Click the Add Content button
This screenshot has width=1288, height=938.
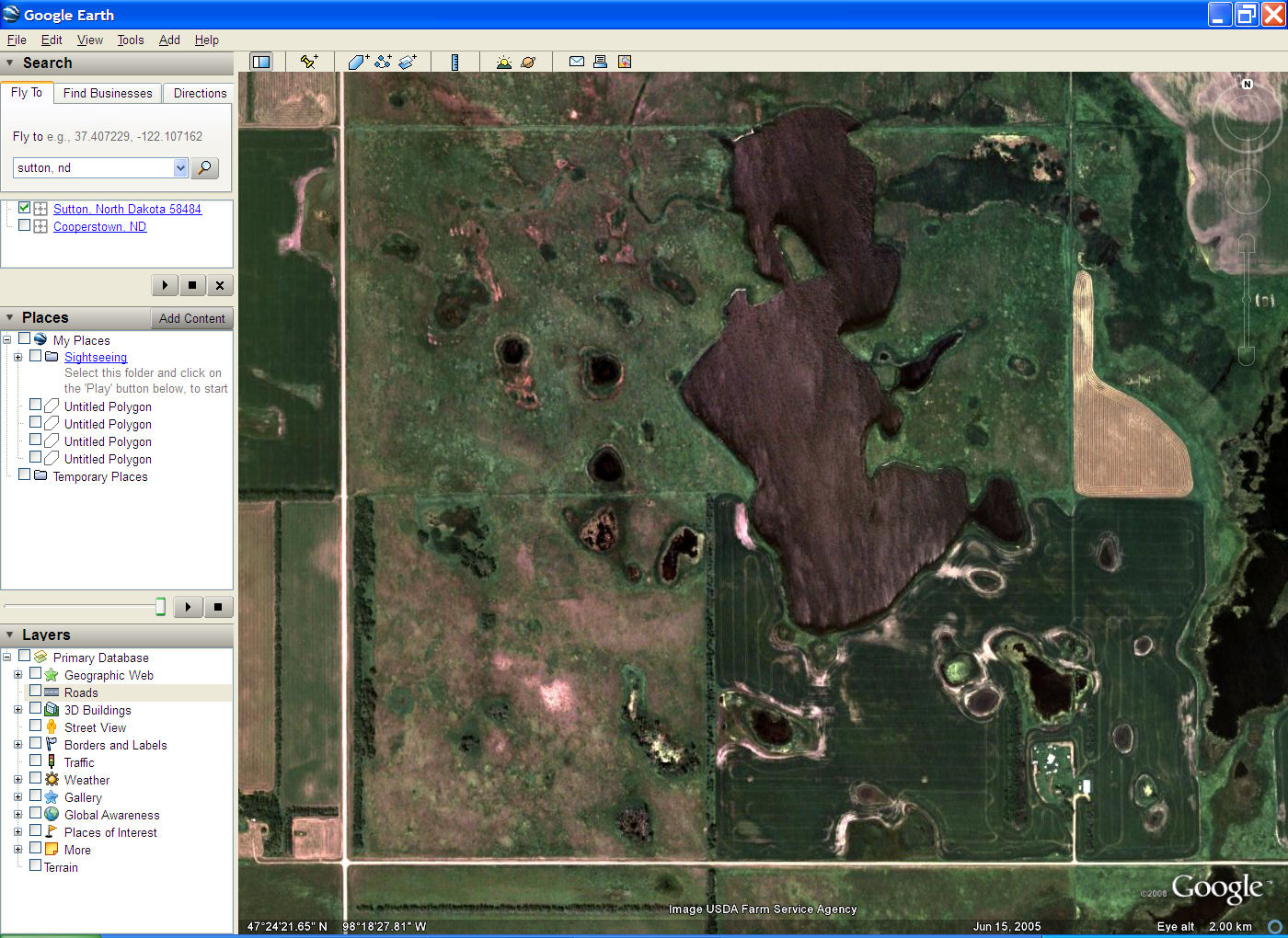coord(191,318)
